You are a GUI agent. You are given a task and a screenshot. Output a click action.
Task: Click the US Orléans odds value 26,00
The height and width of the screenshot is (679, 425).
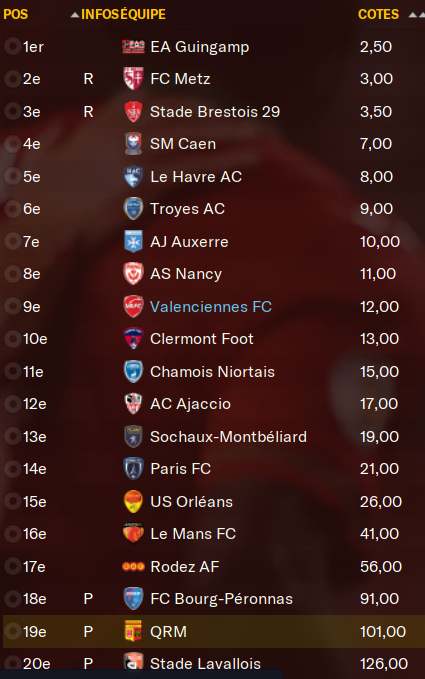point(381,501)
